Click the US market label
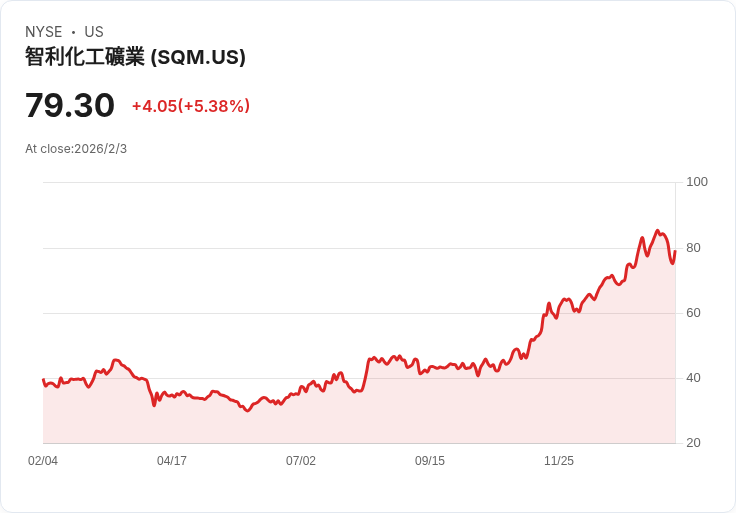The image size is (736, 513). click(x=94, y=32)
